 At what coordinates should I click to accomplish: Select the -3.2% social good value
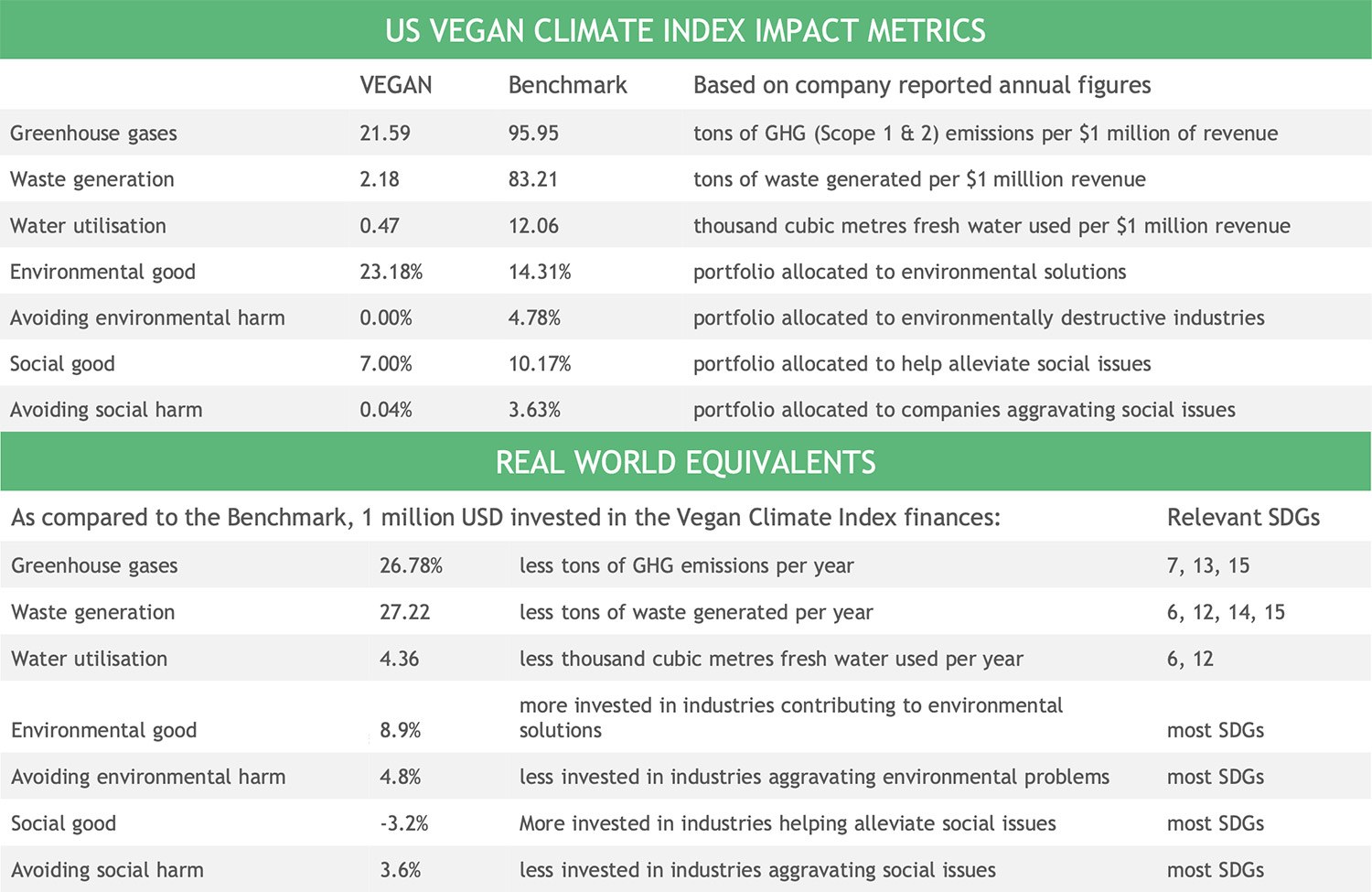point(403,823)
